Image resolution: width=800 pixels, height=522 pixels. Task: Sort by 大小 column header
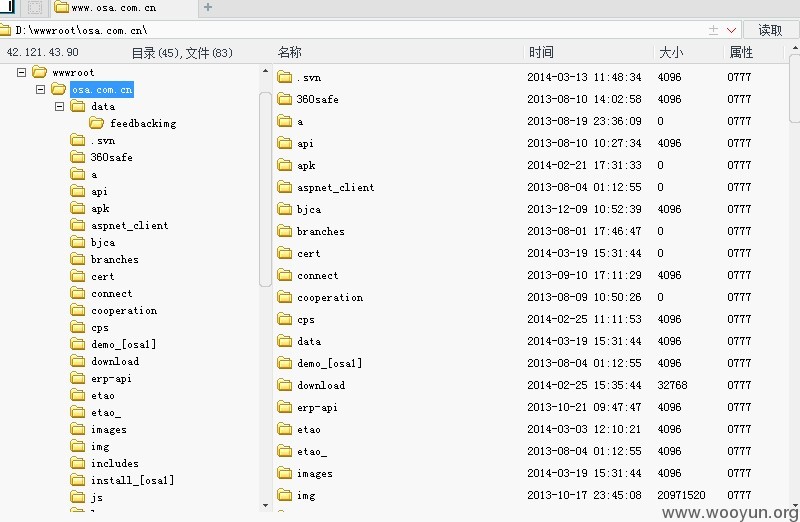(x=671, y=52)
